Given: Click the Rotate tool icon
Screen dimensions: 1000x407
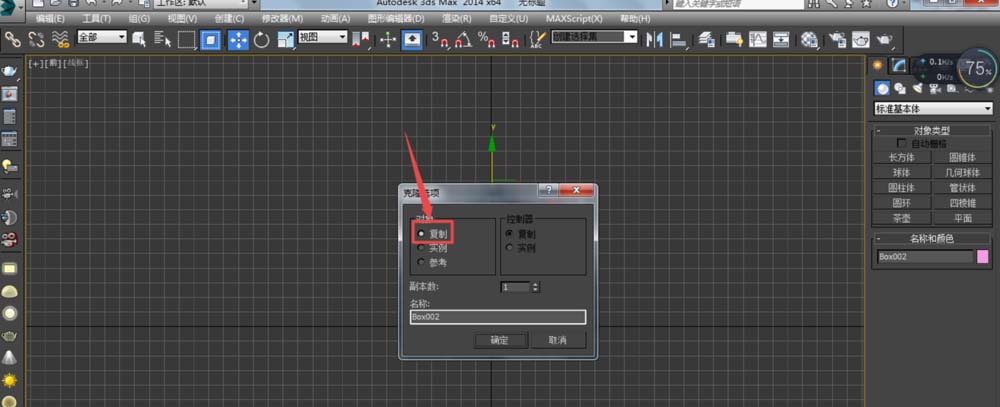Looking at the screenshot, I should point(262,40).
